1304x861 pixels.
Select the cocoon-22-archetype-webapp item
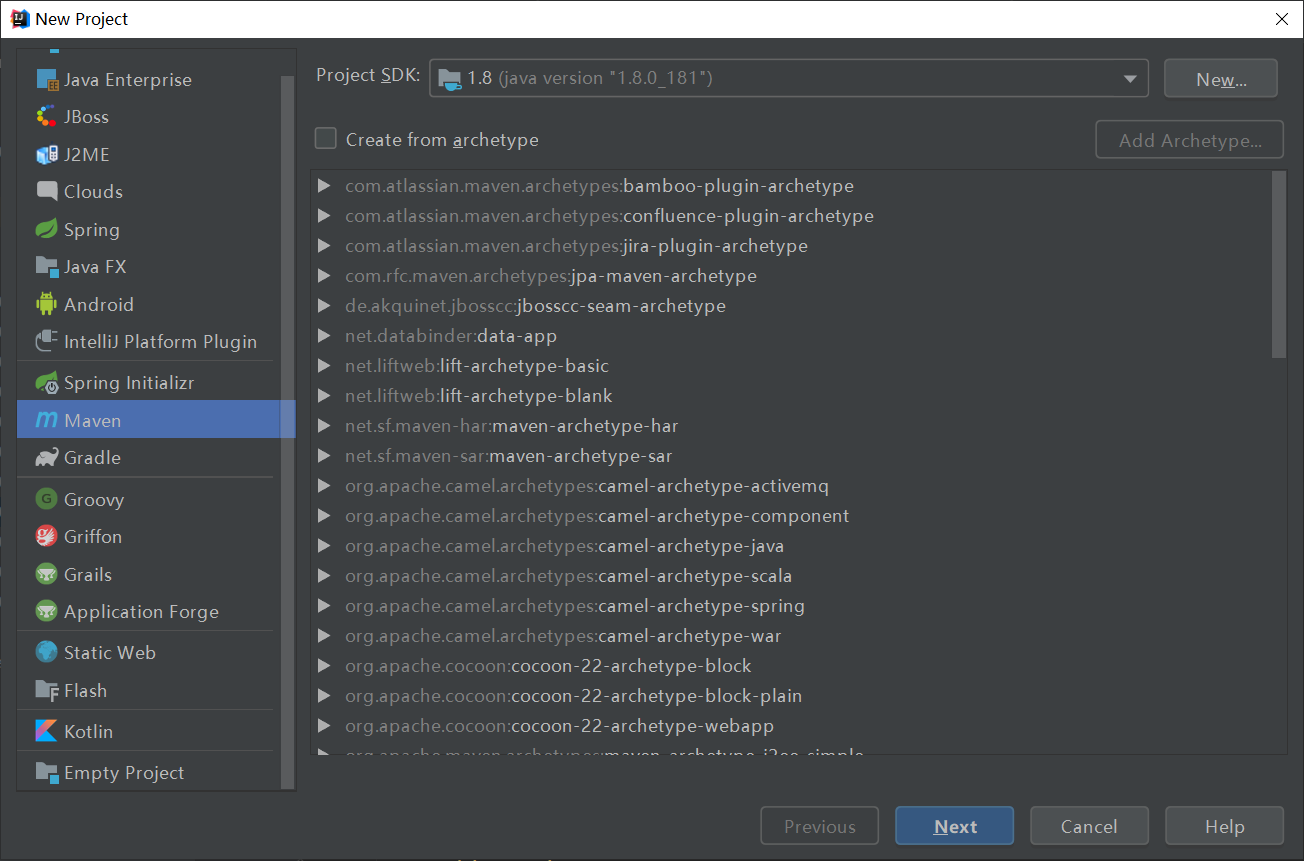642,726
